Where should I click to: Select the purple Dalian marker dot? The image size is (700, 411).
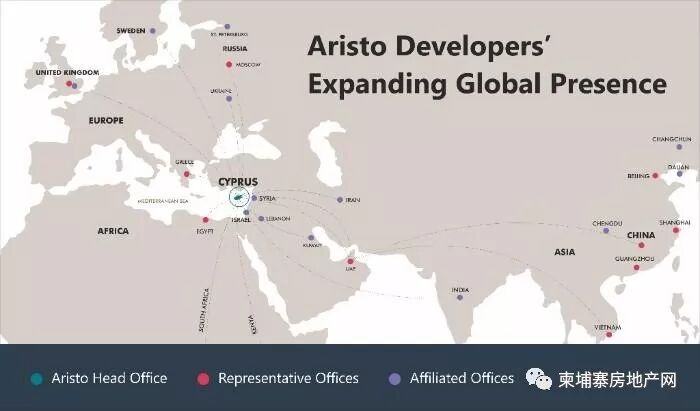click(679, 174)
